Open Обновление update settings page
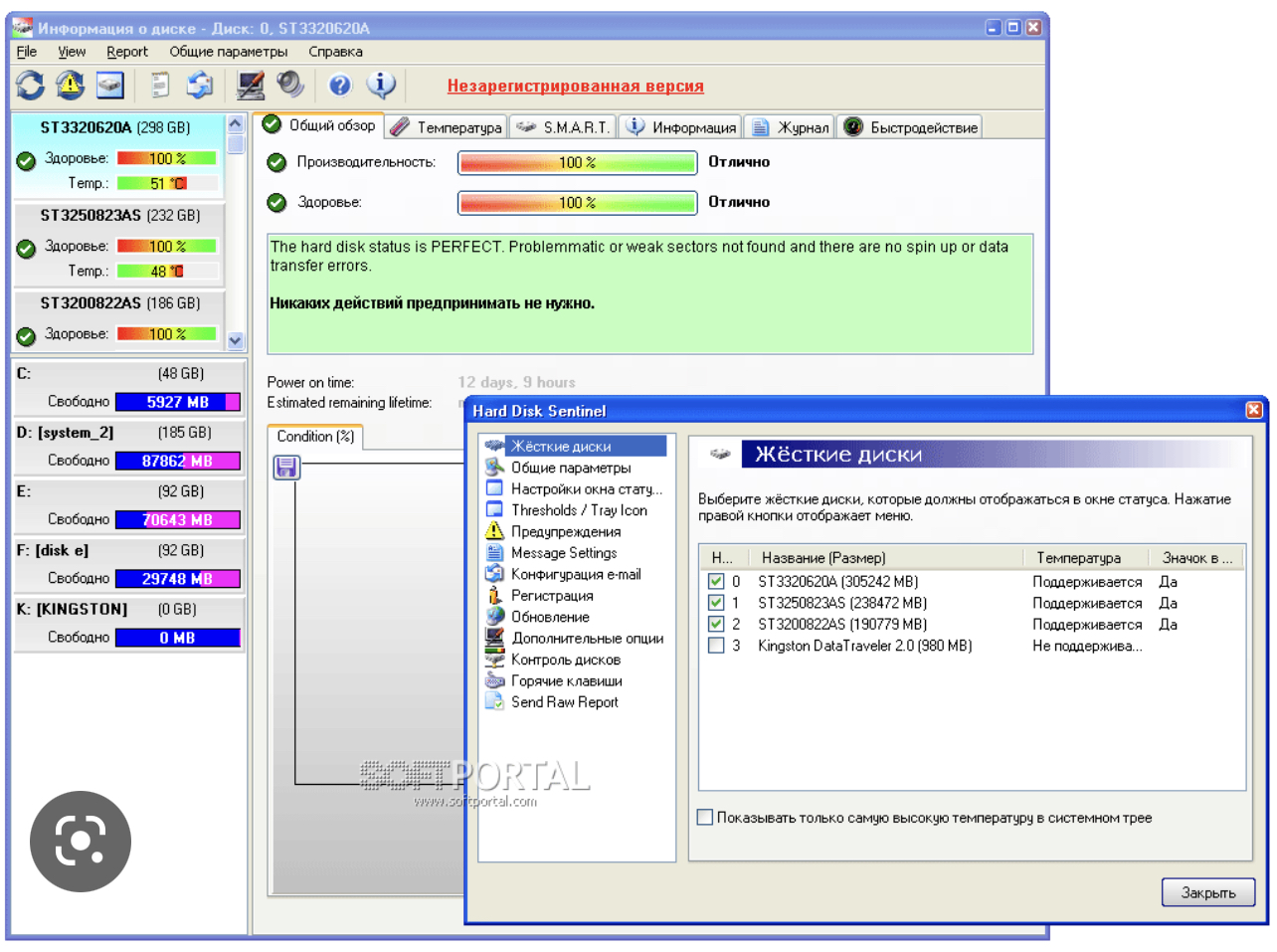The image size is (1277, 952). point(550,617)
